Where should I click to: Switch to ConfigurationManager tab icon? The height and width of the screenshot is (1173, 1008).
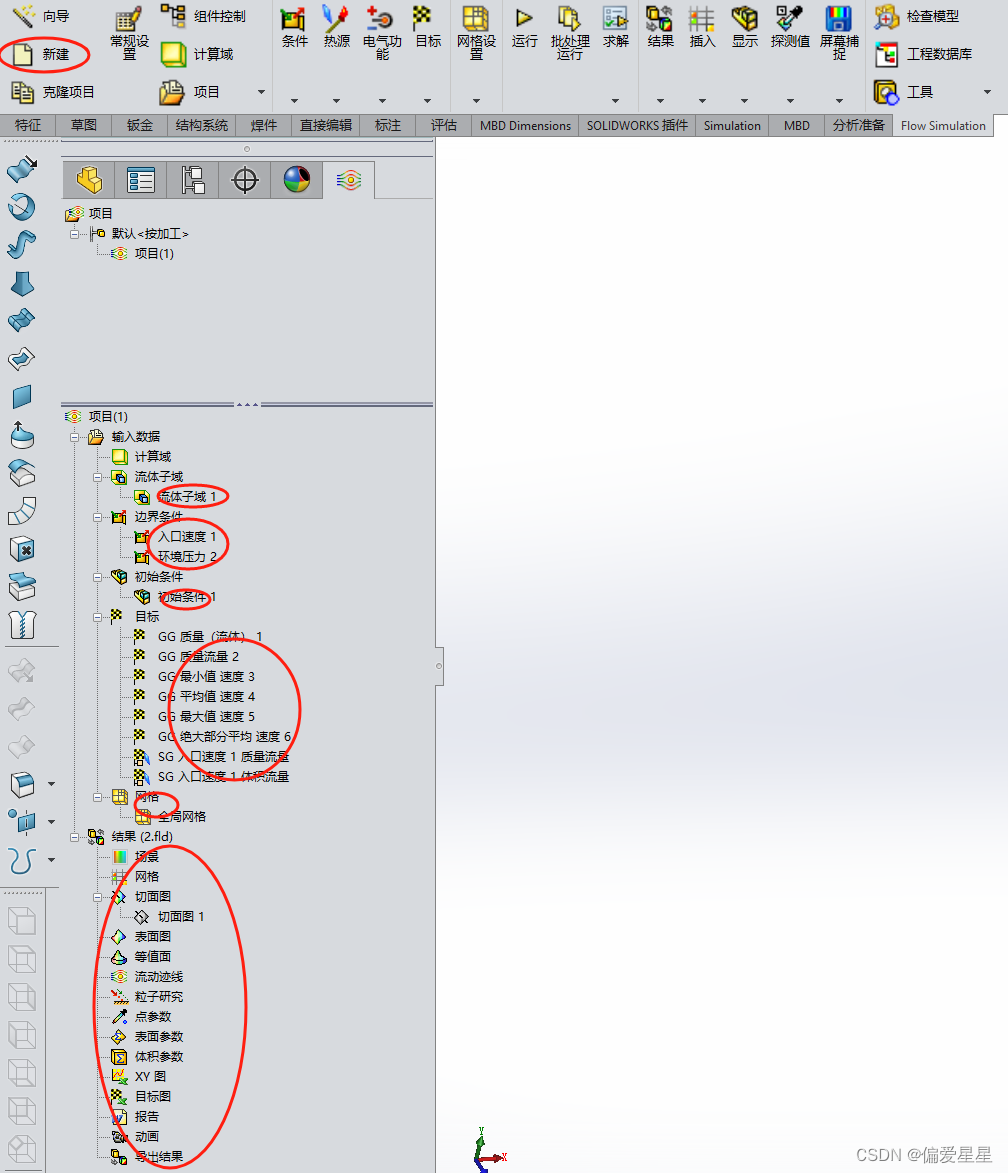coord(193,180)
